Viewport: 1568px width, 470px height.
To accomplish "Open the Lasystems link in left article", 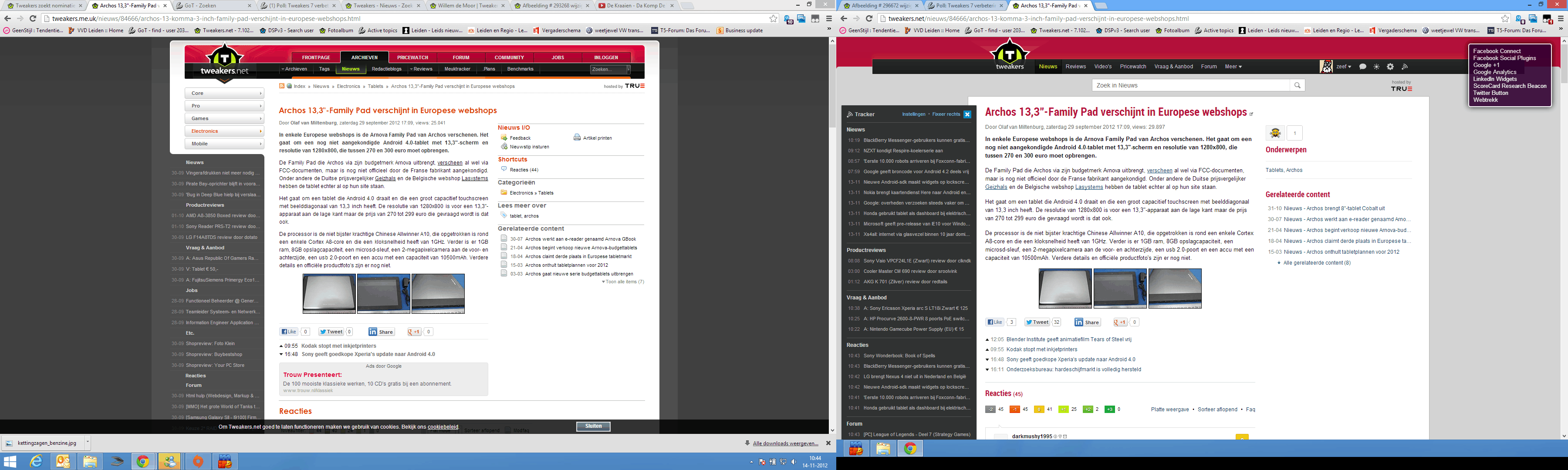I will (x=475, y=179).
